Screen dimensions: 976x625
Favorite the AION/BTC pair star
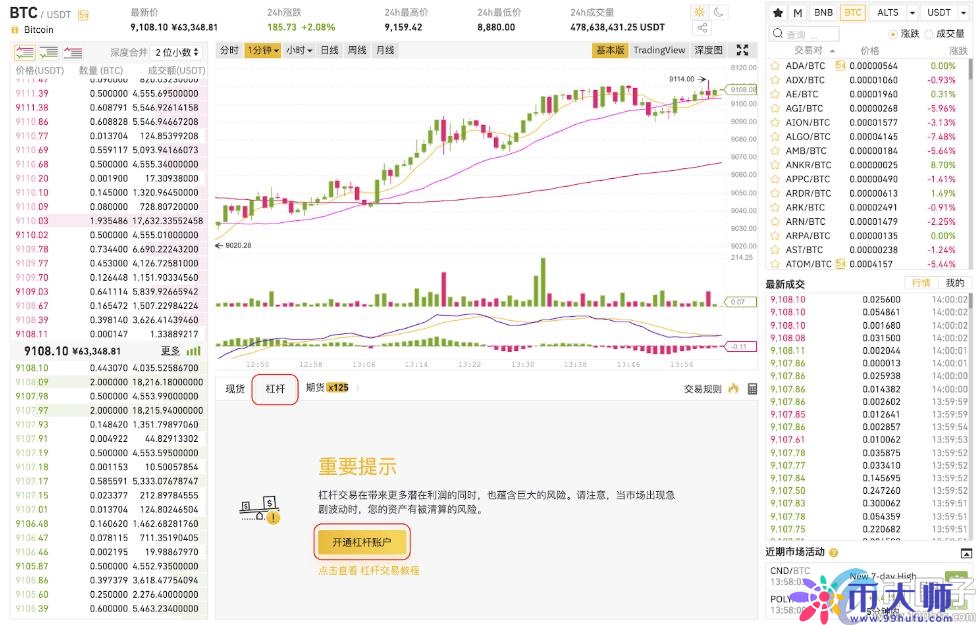[775, 123]
